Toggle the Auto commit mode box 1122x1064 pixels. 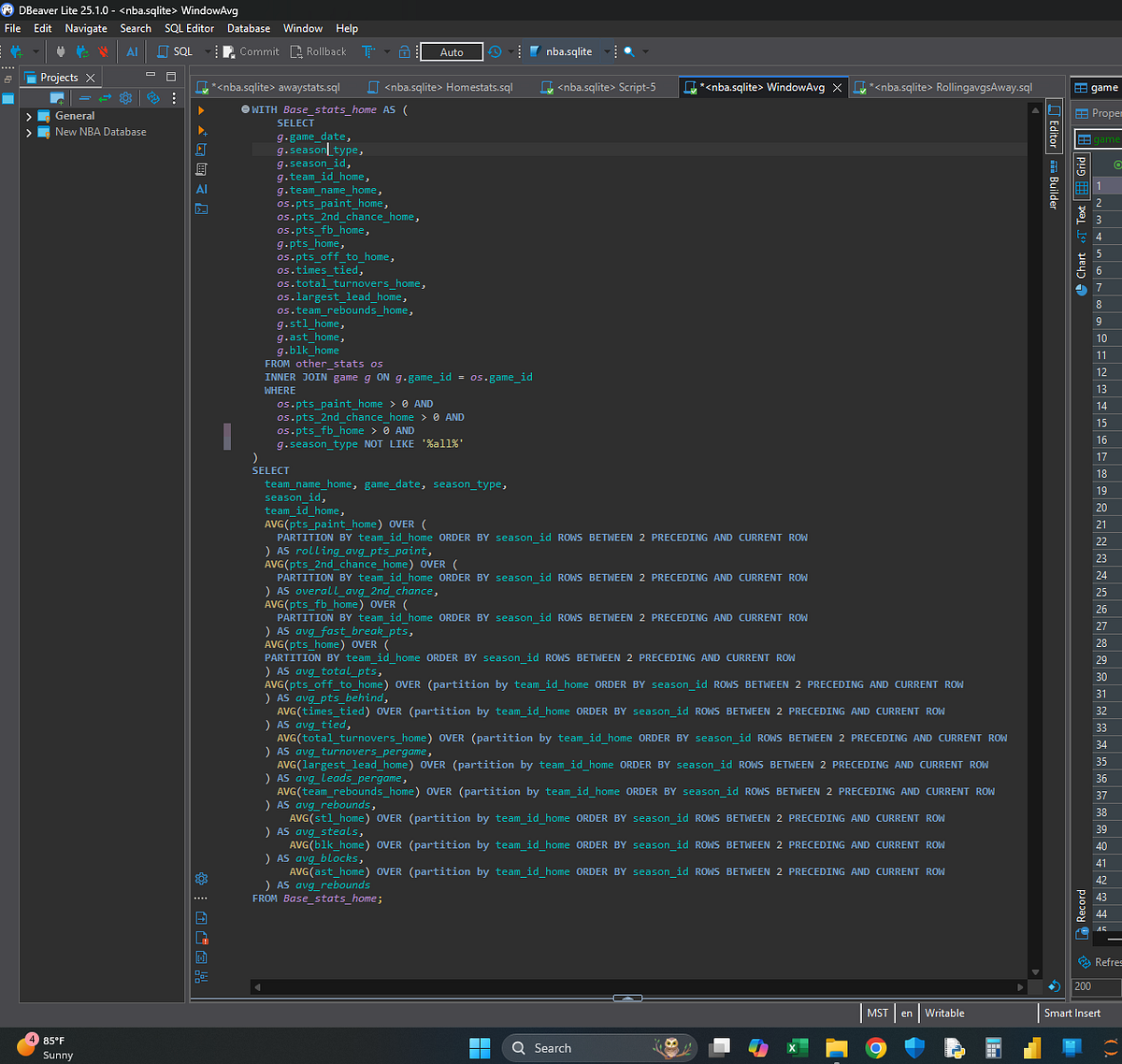pyautogui.click(x=452, y=52)
